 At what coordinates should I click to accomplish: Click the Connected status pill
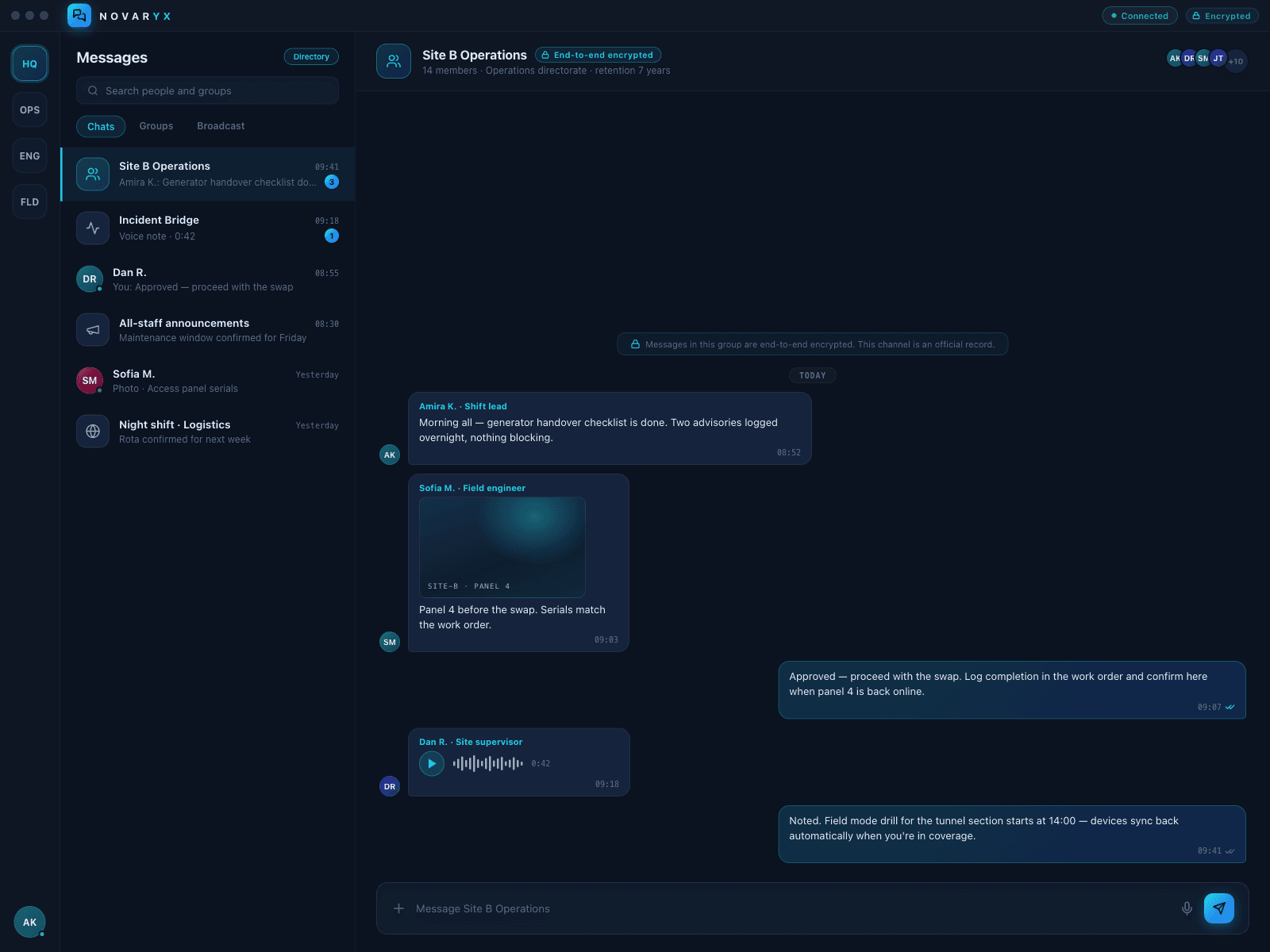(x=1140, y=16)
